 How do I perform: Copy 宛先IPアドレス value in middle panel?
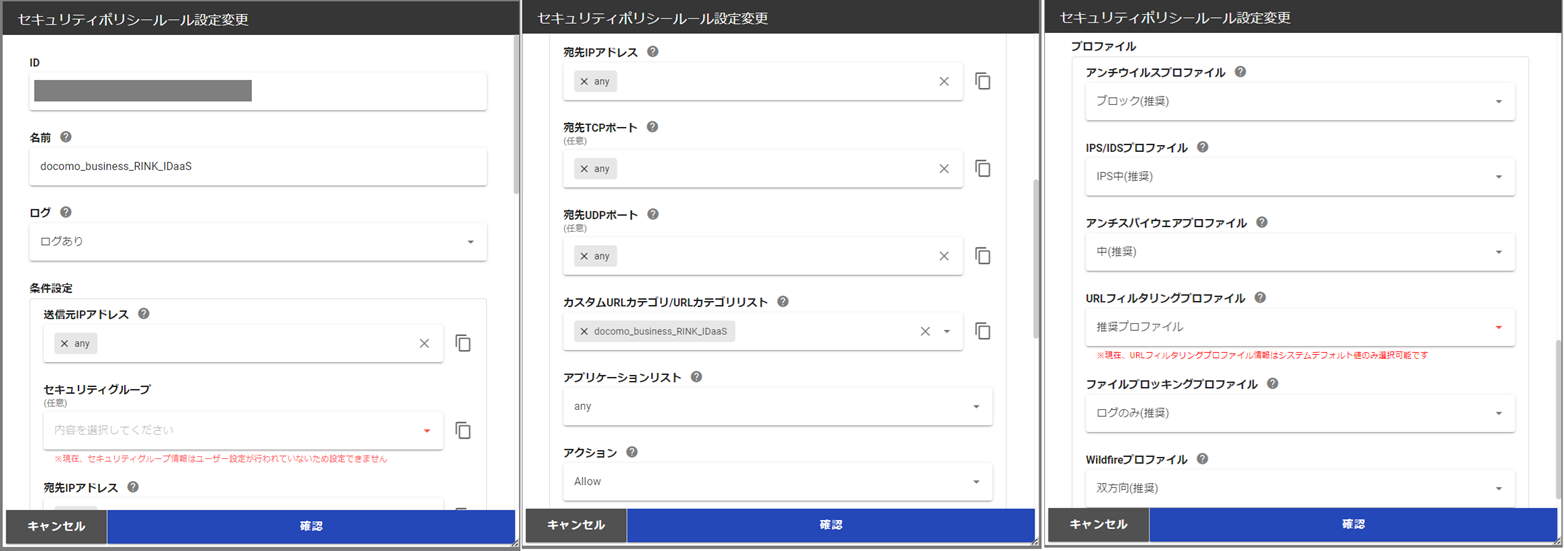[983, 81]
